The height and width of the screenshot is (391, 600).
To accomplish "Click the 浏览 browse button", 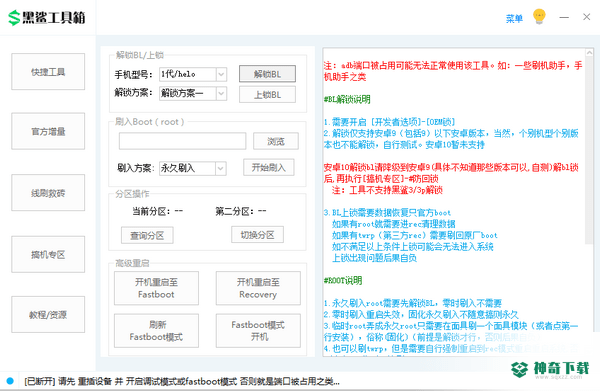I will tap(276, 141).
